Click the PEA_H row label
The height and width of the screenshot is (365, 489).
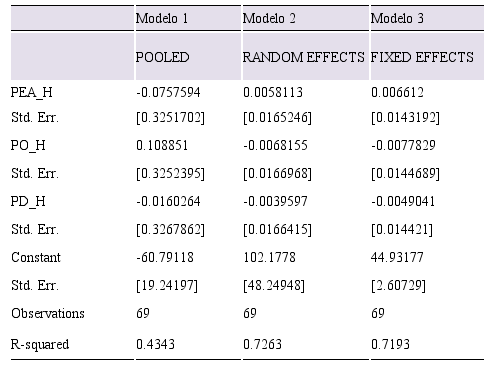point(32,92)
